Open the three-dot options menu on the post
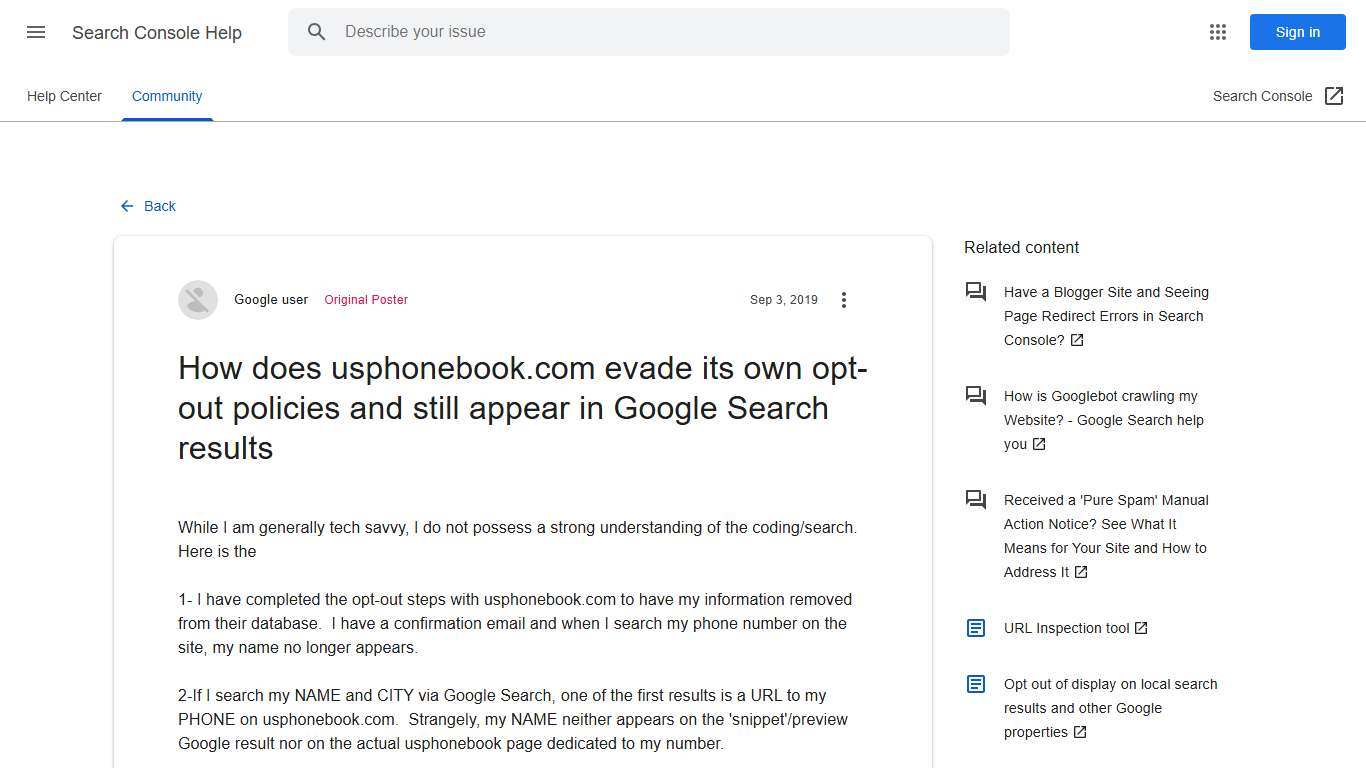 click(x=844, y=299)
